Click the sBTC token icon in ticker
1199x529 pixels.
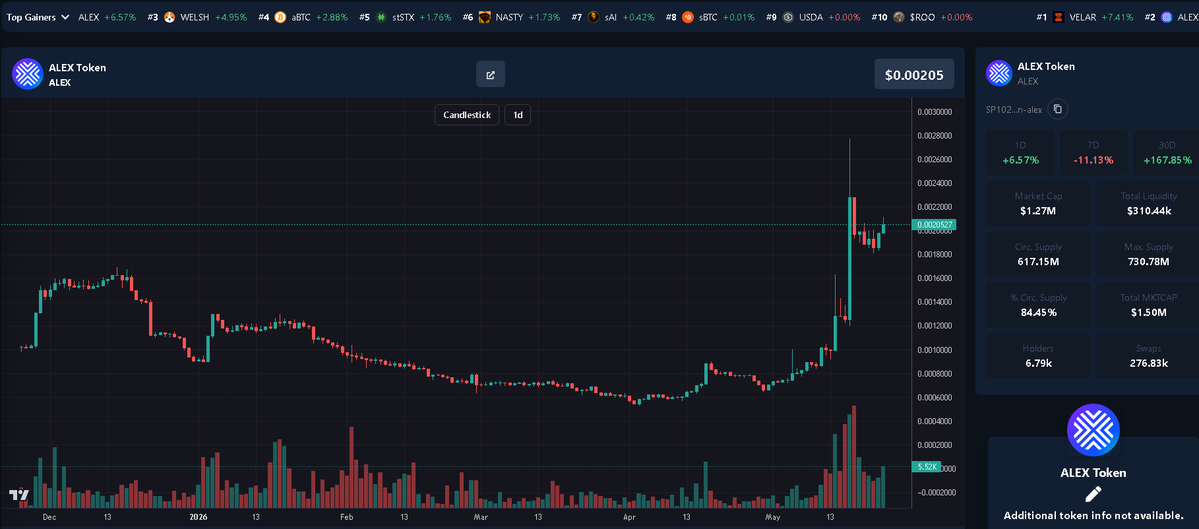point(687,17)
